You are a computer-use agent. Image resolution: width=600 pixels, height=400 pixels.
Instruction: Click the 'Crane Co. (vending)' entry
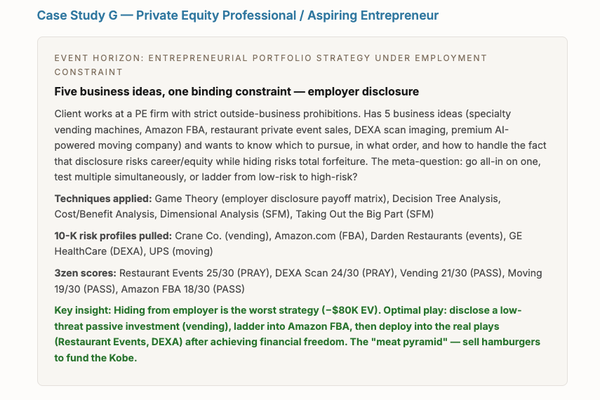(222, 236)
